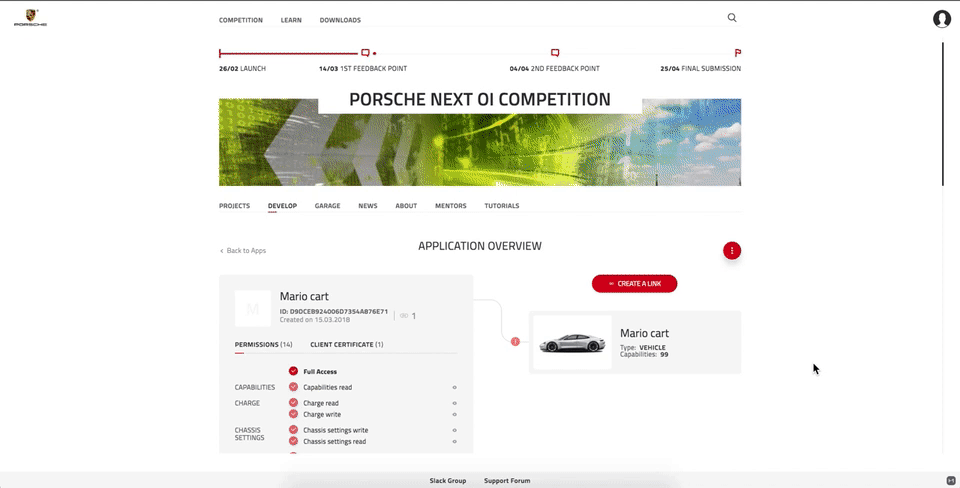This screenshot has width=960, height=488.
Task: Toggle the Charge read permission
Action: coord(293,403)
